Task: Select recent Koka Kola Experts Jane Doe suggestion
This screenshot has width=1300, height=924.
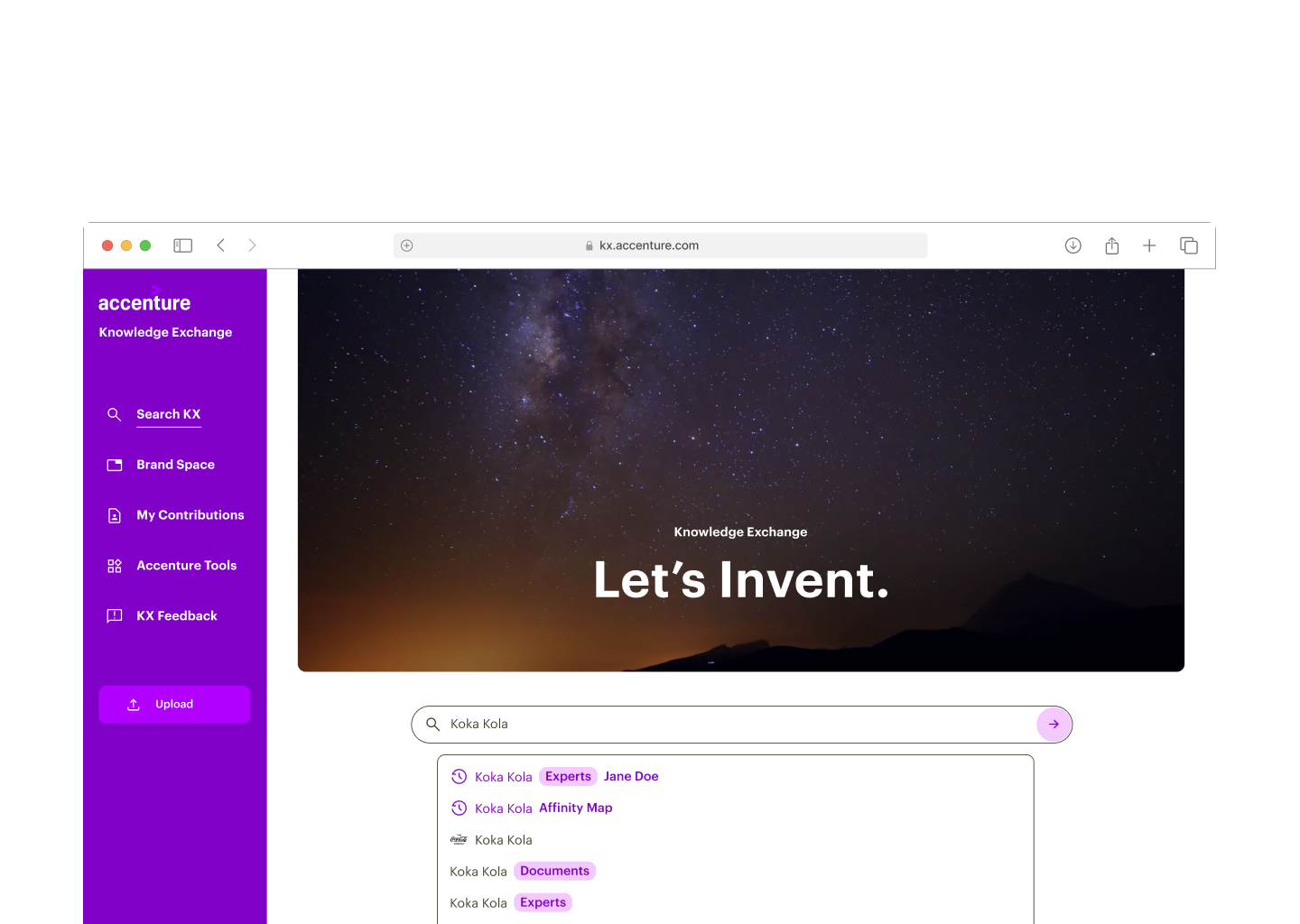Action: point(554,776)
